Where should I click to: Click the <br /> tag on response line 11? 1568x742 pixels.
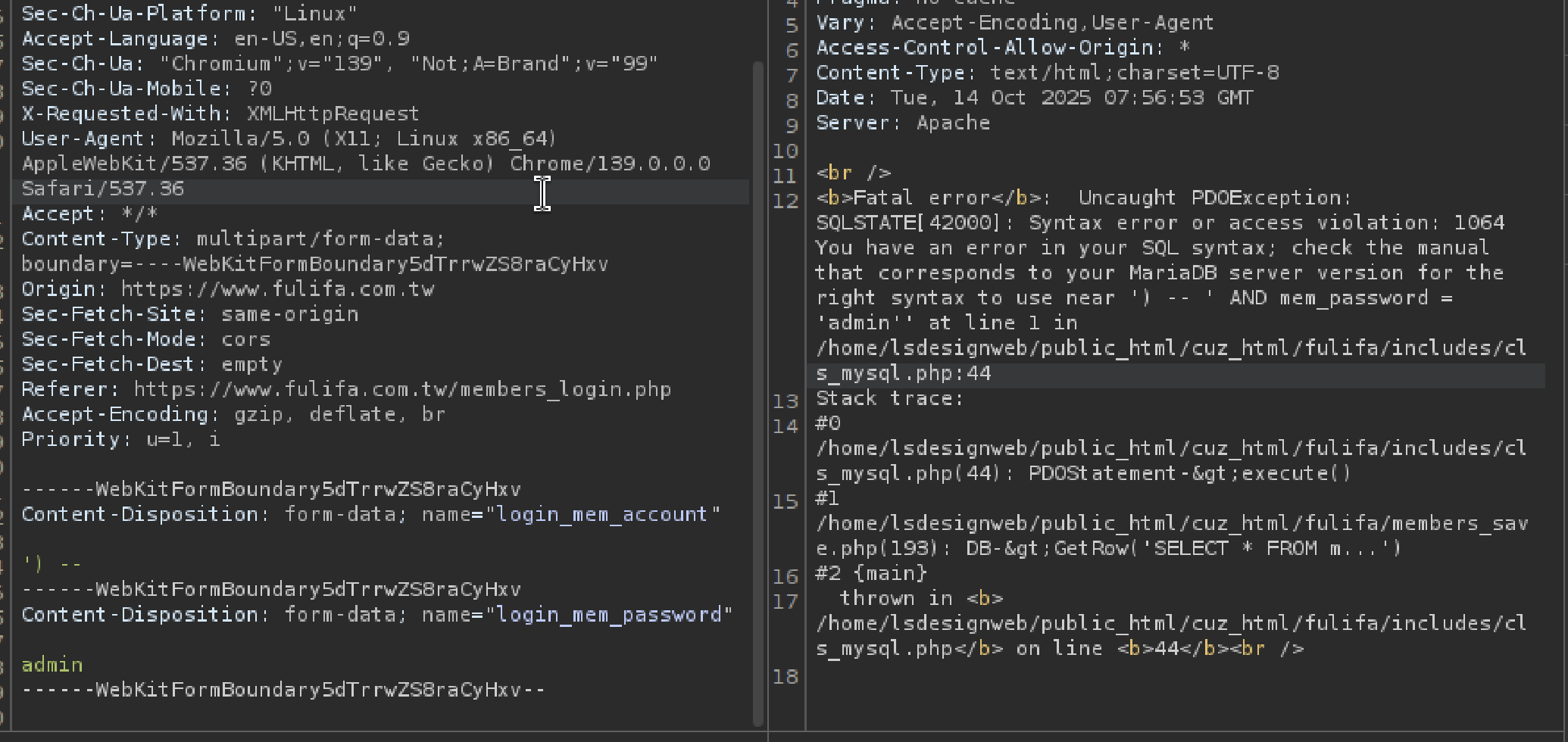tap(854, 173)
